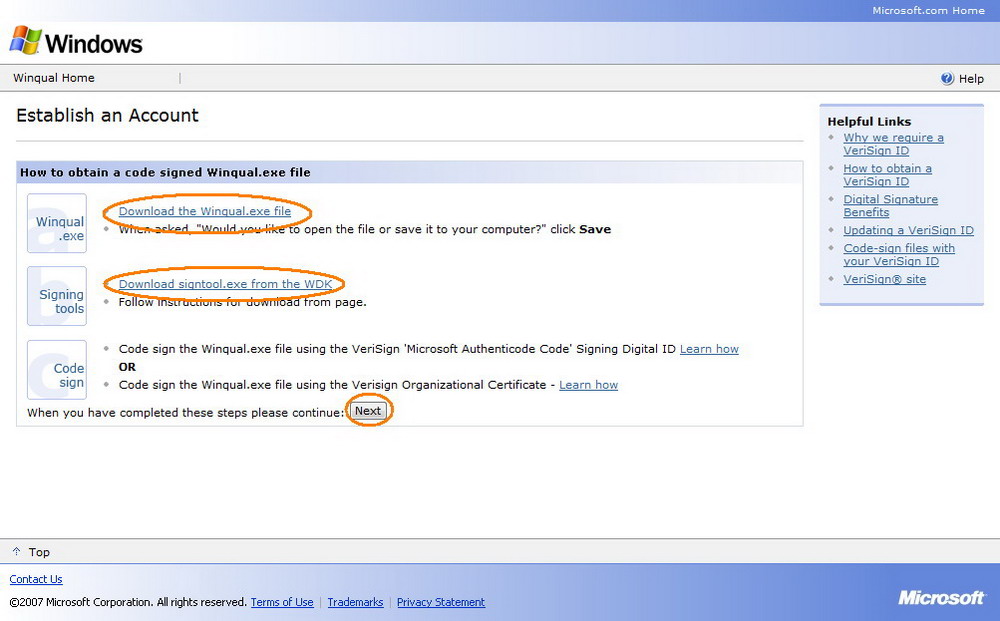Download the Winqual.exe file
The height and width of the screenshot is (621, 1000).
tap(205, 211)
